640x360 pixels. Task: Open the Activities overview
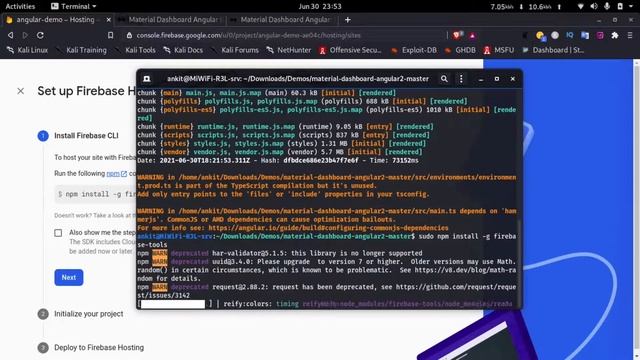(x=20, y=6)
